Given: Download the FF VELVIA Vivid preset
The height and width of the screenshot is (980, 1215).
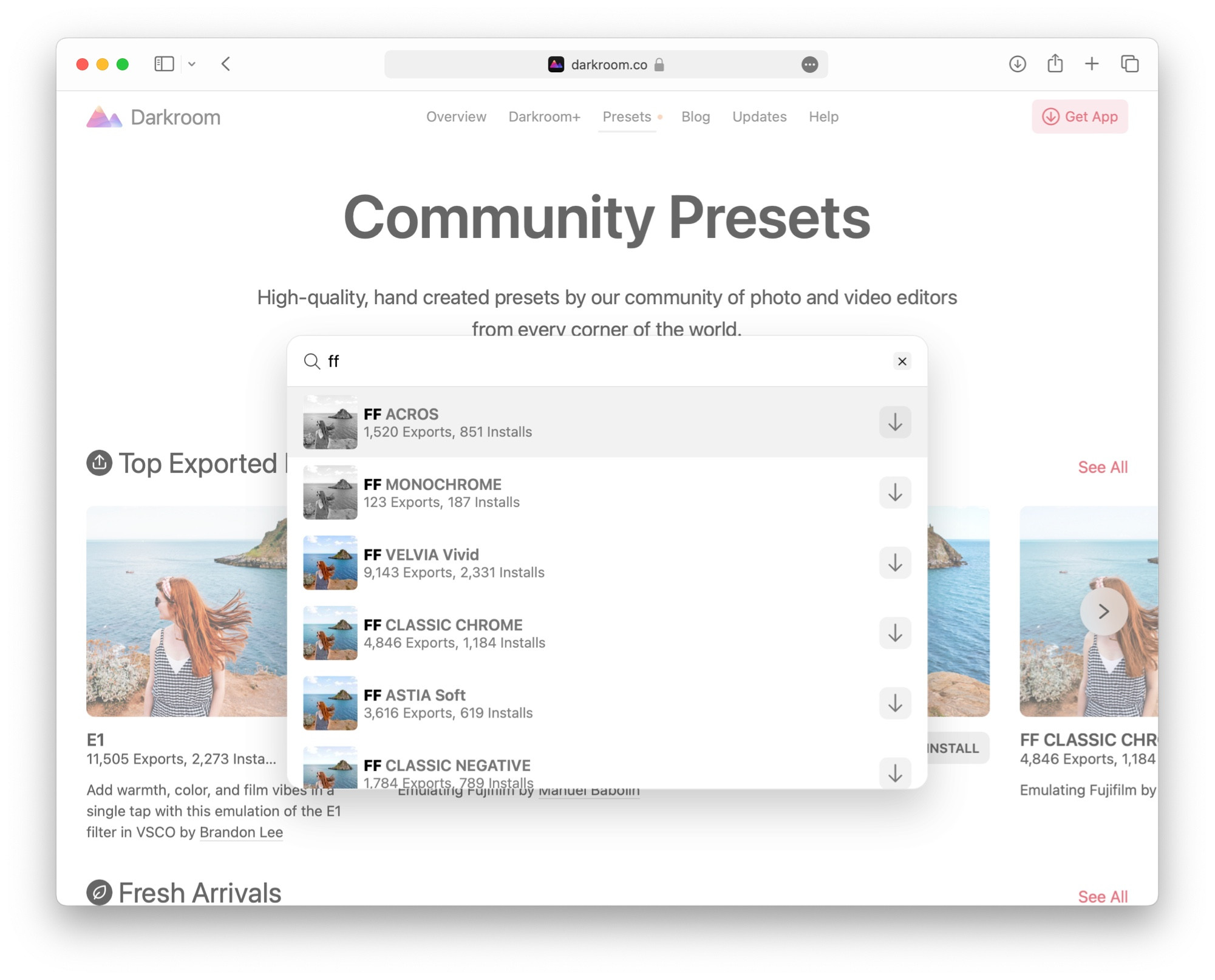Looking at the screenshot, I should tap(895, 563).
